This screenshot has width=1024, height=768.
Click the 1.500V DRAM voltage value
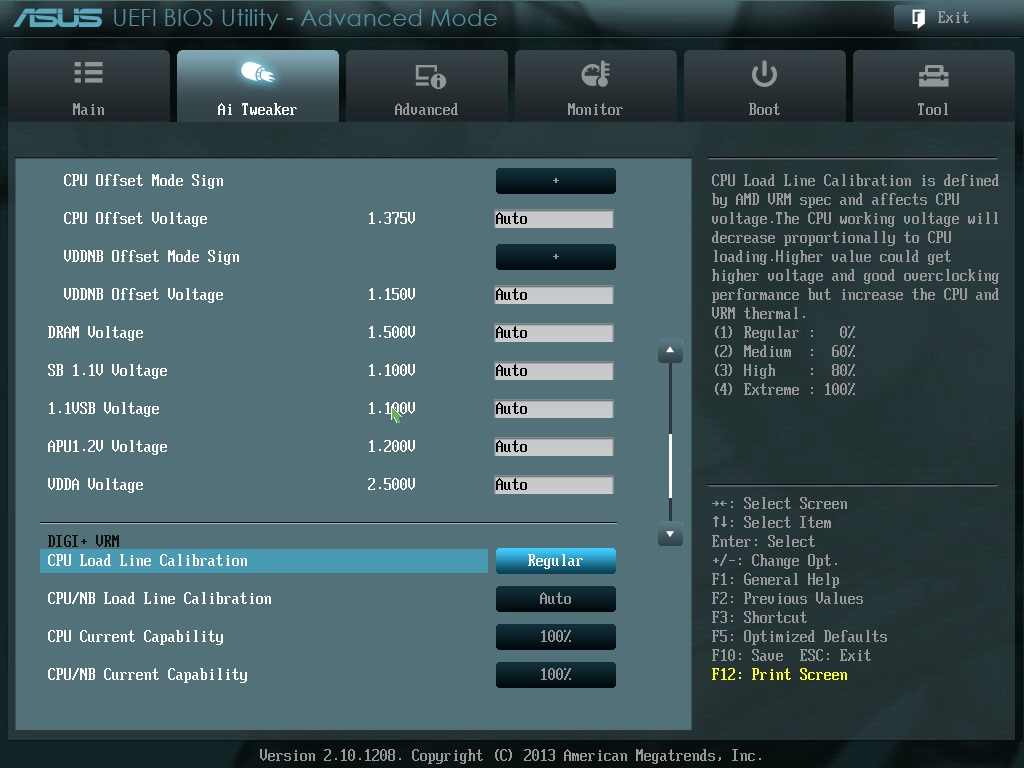click(391, 332)
